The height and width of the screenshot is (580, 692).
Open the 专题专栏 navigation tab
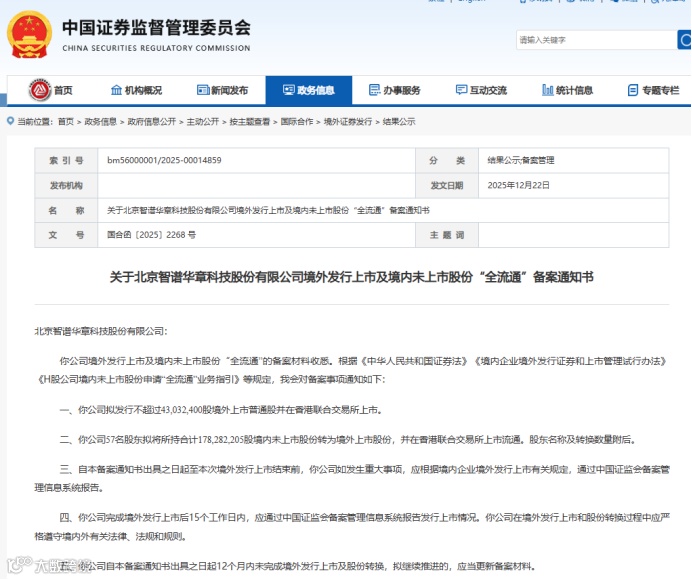coord(653,90)
